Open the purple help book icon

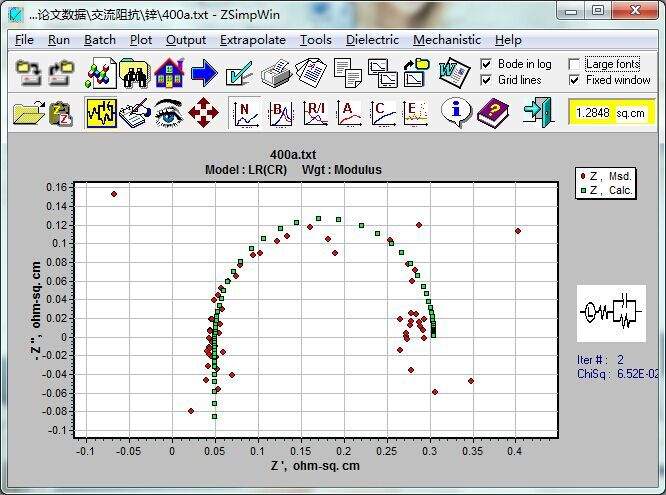pyautogui.click(x=492, y=113)
